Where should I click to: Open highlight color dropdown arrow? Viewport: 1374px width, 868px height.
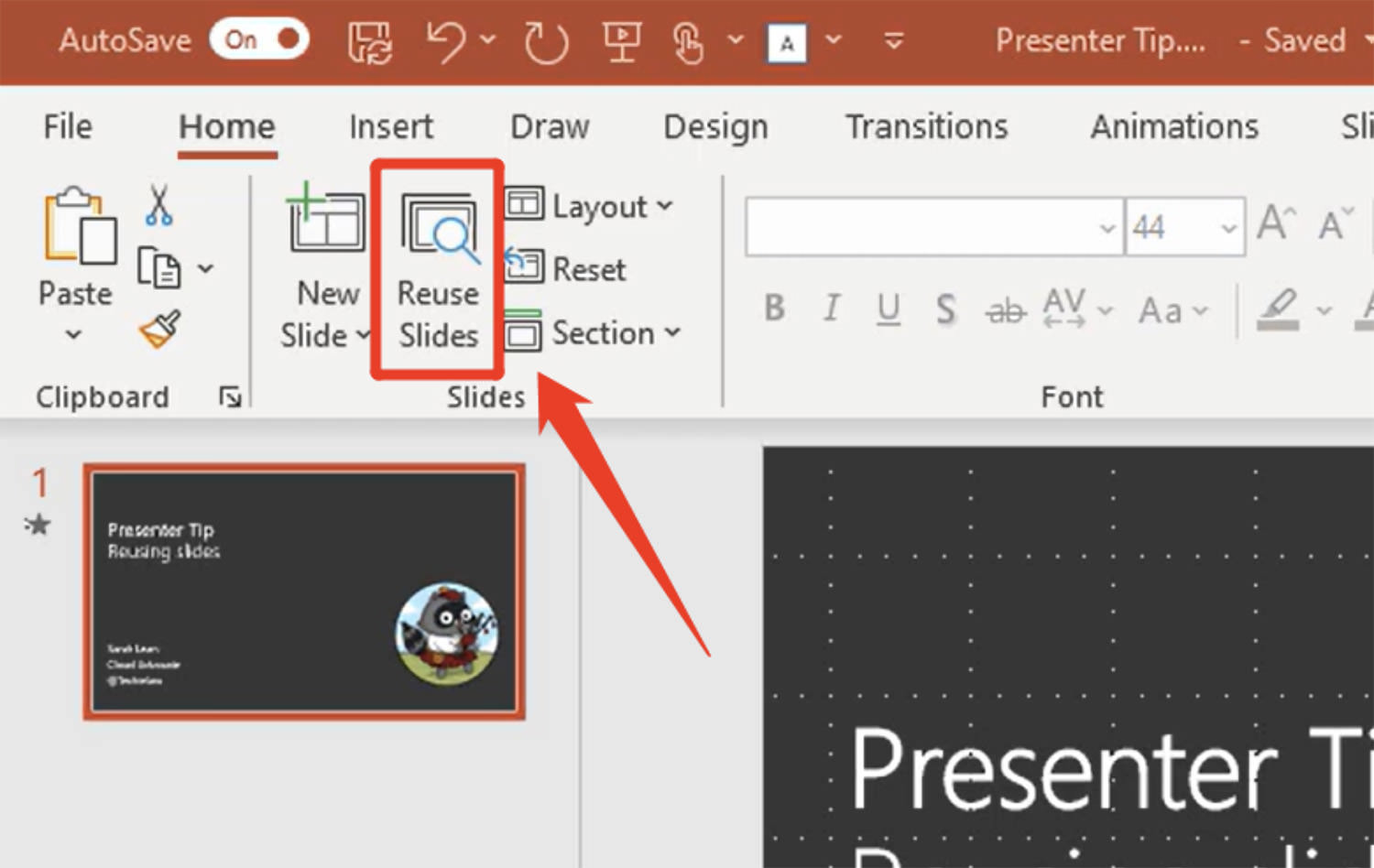1324,311
